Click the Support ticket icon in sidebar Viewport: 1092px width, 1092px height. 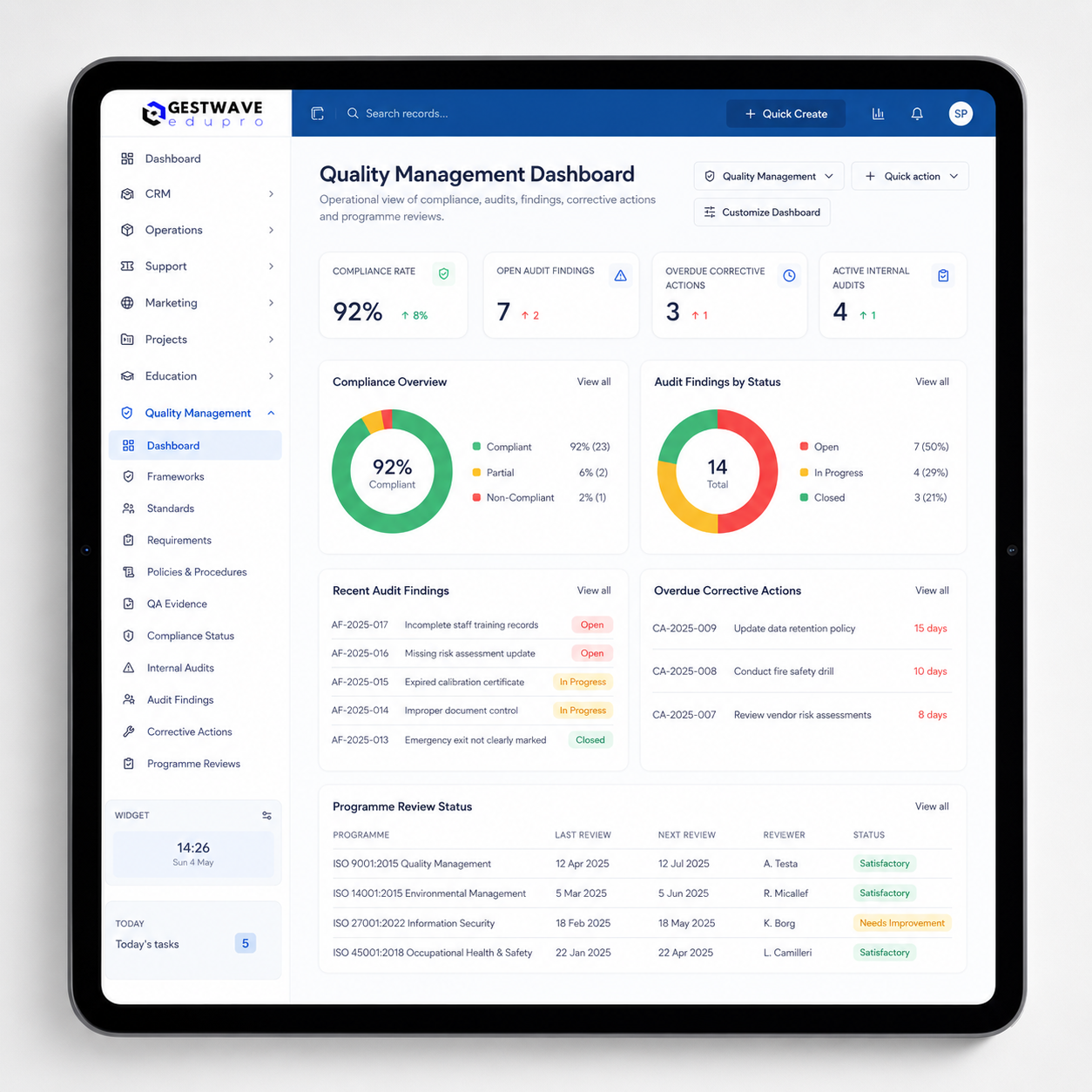point(127,266)
